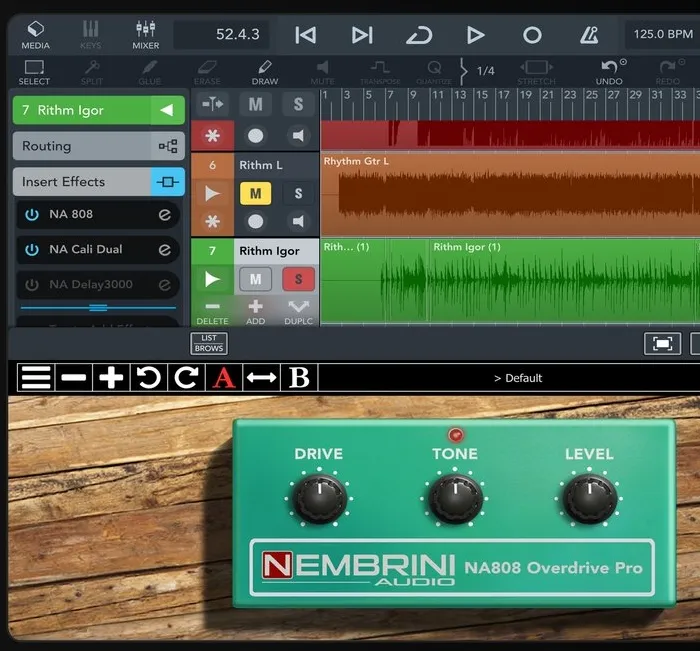Click the DRIVE knob on pedal
700x651 pixels.
[x=319, y=497]
